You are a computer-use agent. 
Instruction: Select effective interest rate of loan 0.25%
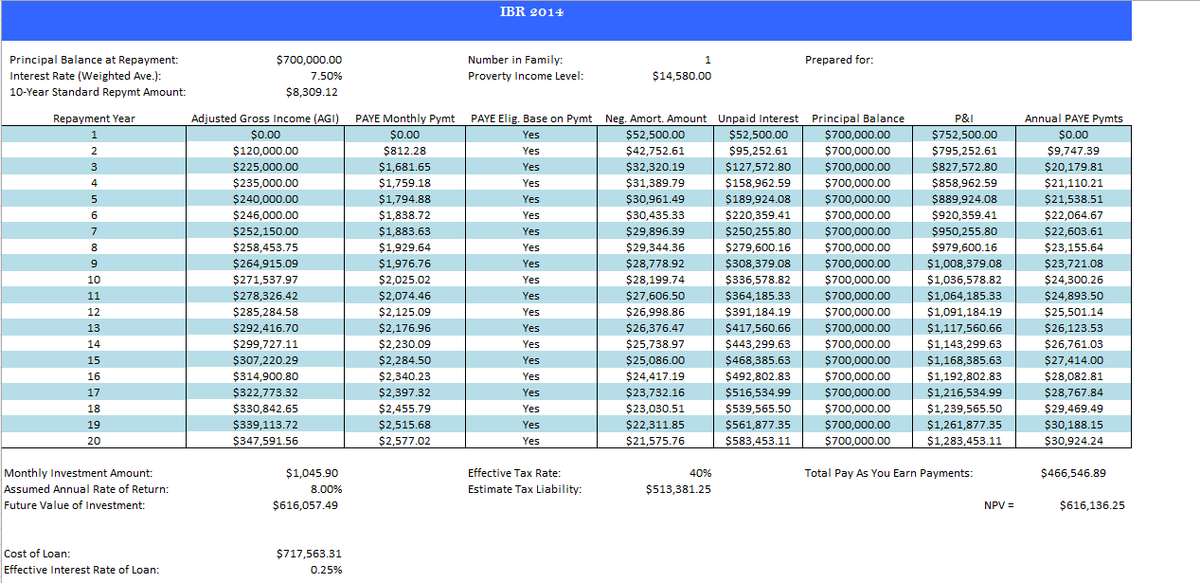point(327,570)
